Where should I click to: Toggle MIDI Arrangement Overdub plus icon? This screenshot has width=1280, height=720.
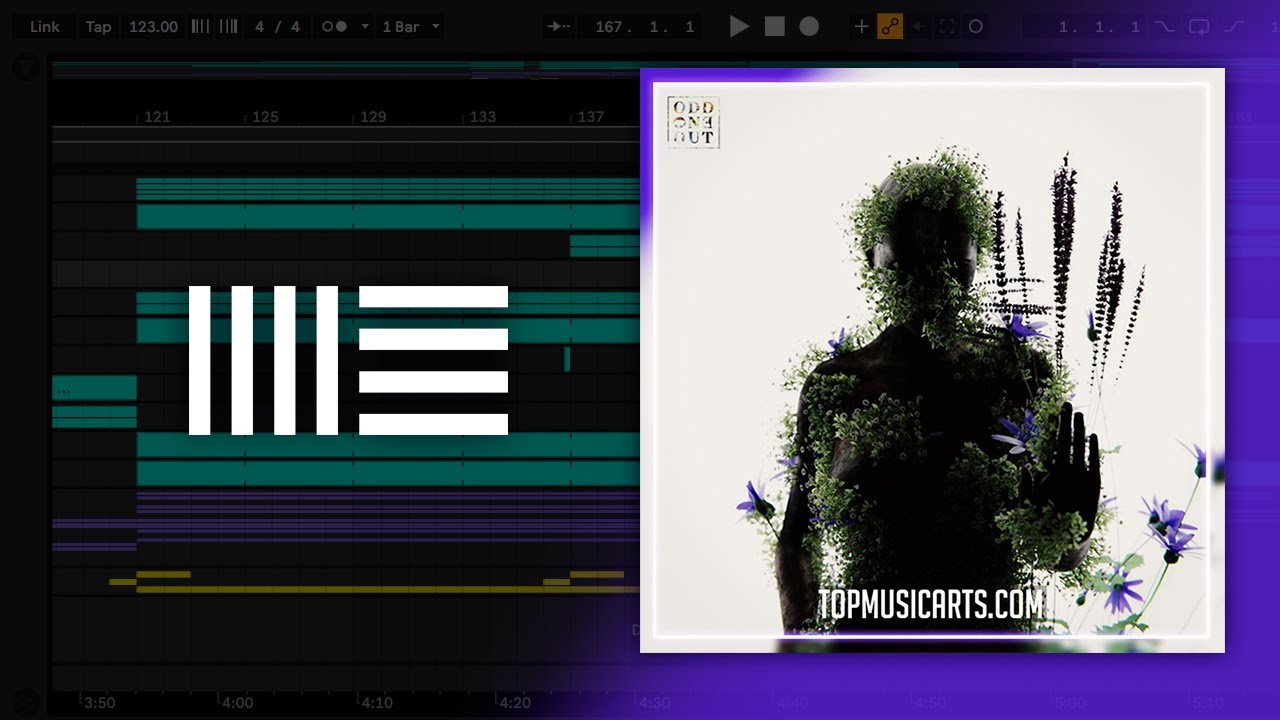pyautogui.click(x=861, y=27)
